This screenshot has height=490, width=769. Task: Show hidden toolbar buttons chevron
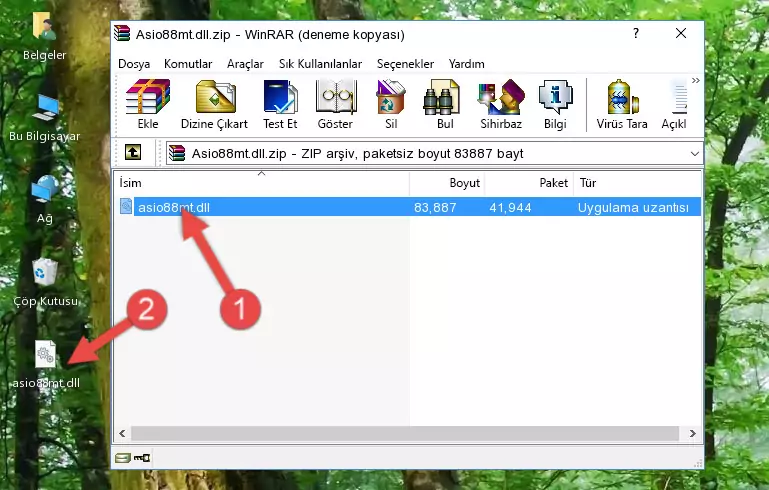[695, 80]
